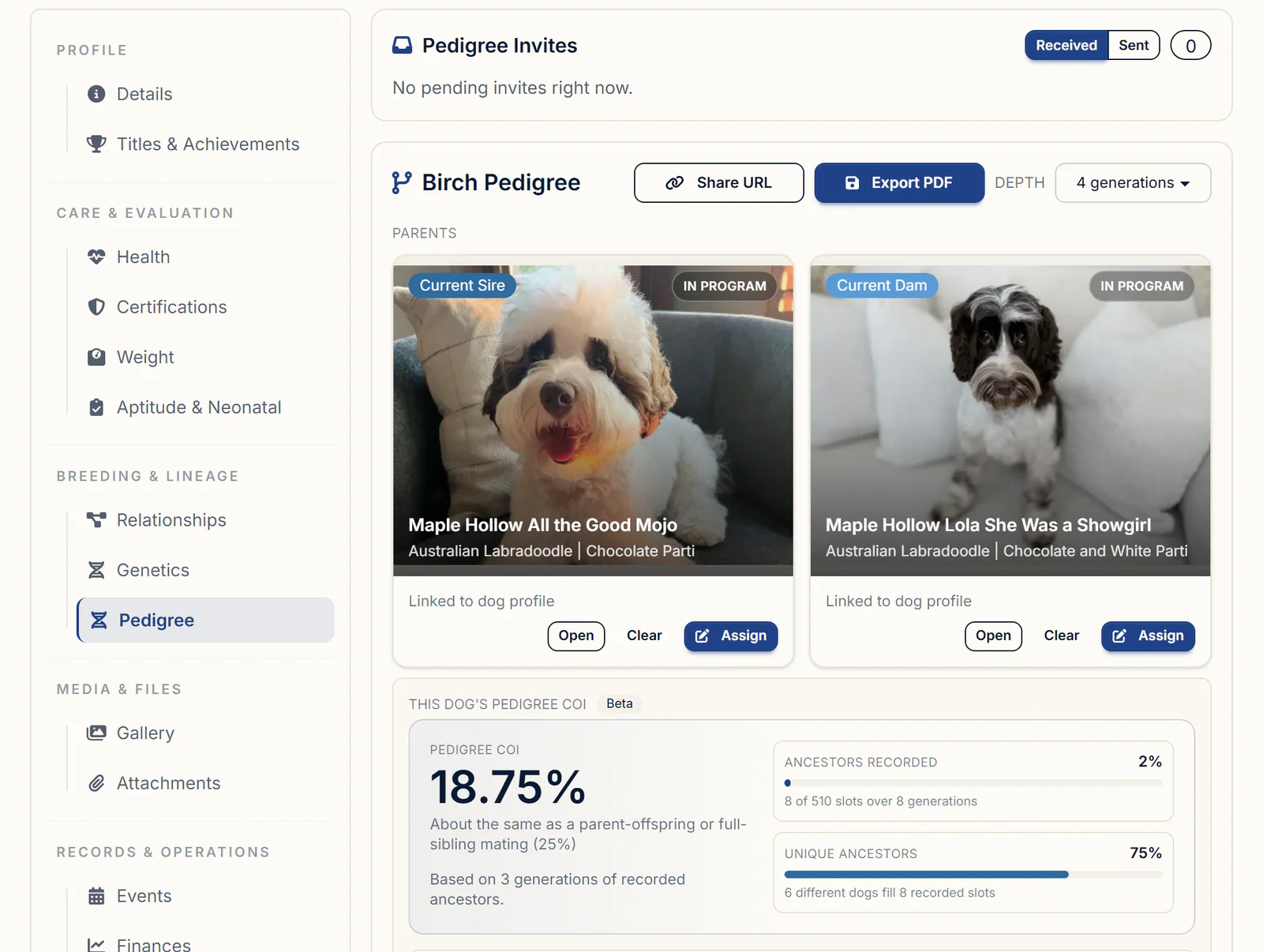
Task: Click the shield Certifications icon
Action: (x=96, y=307)
